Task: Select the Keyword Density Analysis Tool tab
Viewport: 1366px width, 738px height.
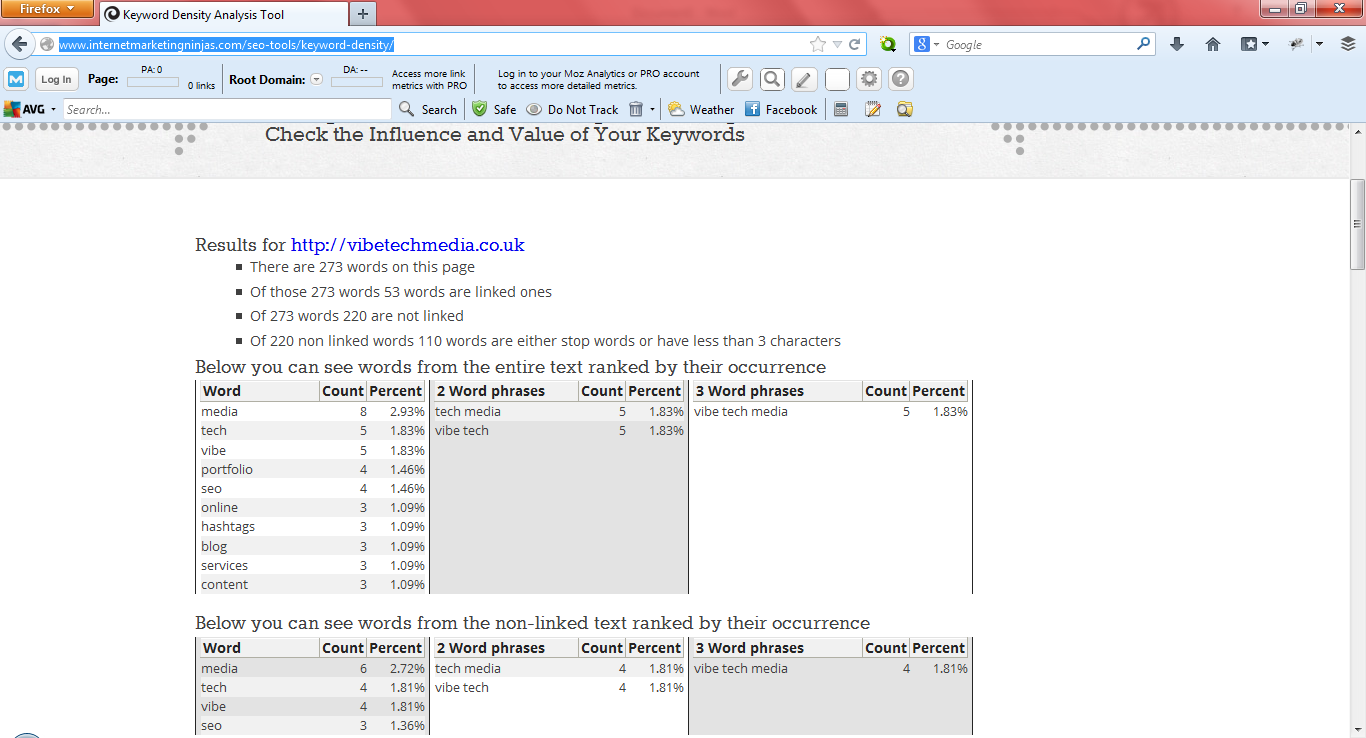Action: (222, 14)
